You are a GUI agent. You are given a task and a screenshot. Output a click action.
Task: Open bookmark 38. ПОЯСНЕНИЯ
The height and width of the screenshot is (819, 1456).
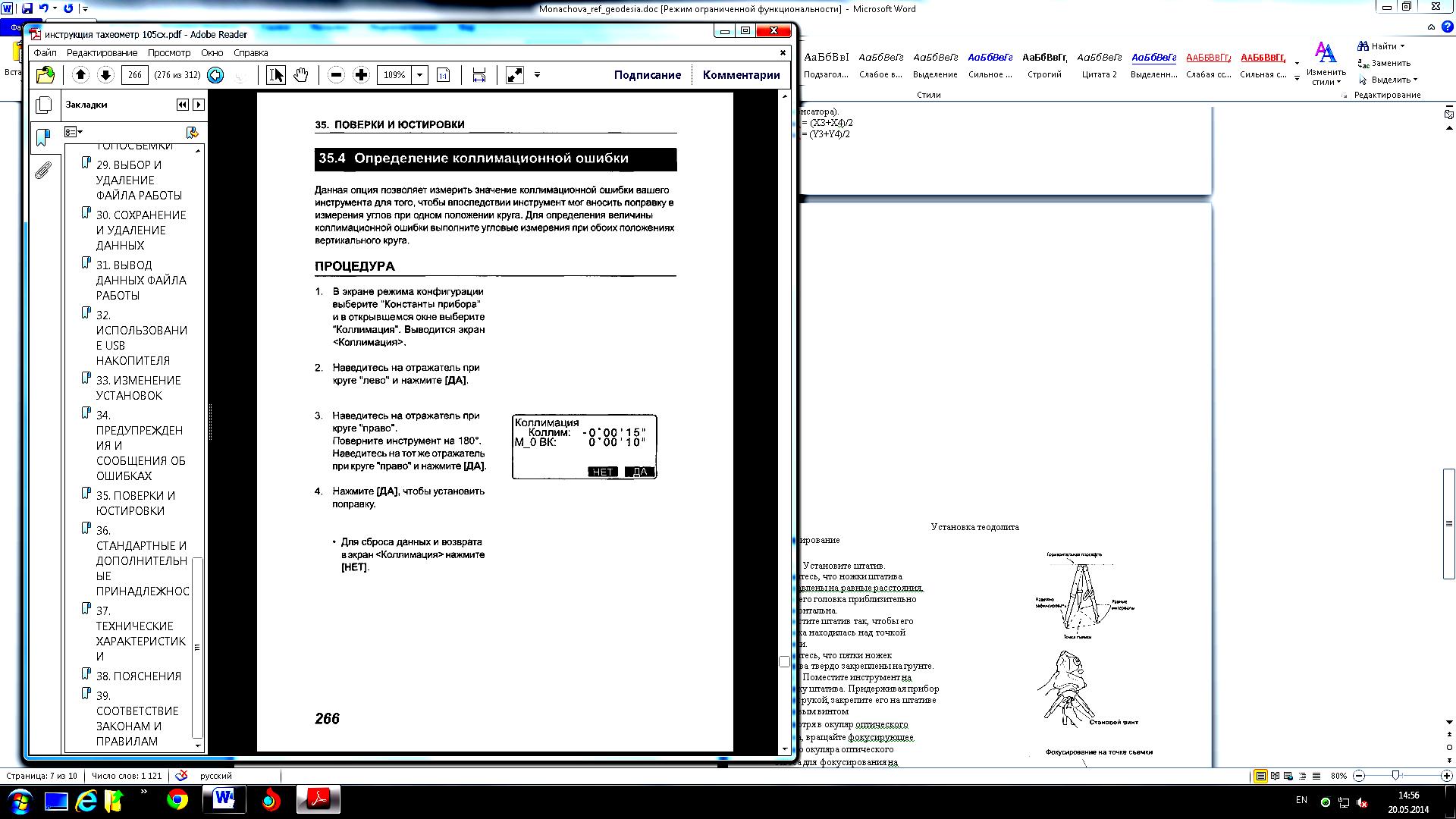coord(138,676)
